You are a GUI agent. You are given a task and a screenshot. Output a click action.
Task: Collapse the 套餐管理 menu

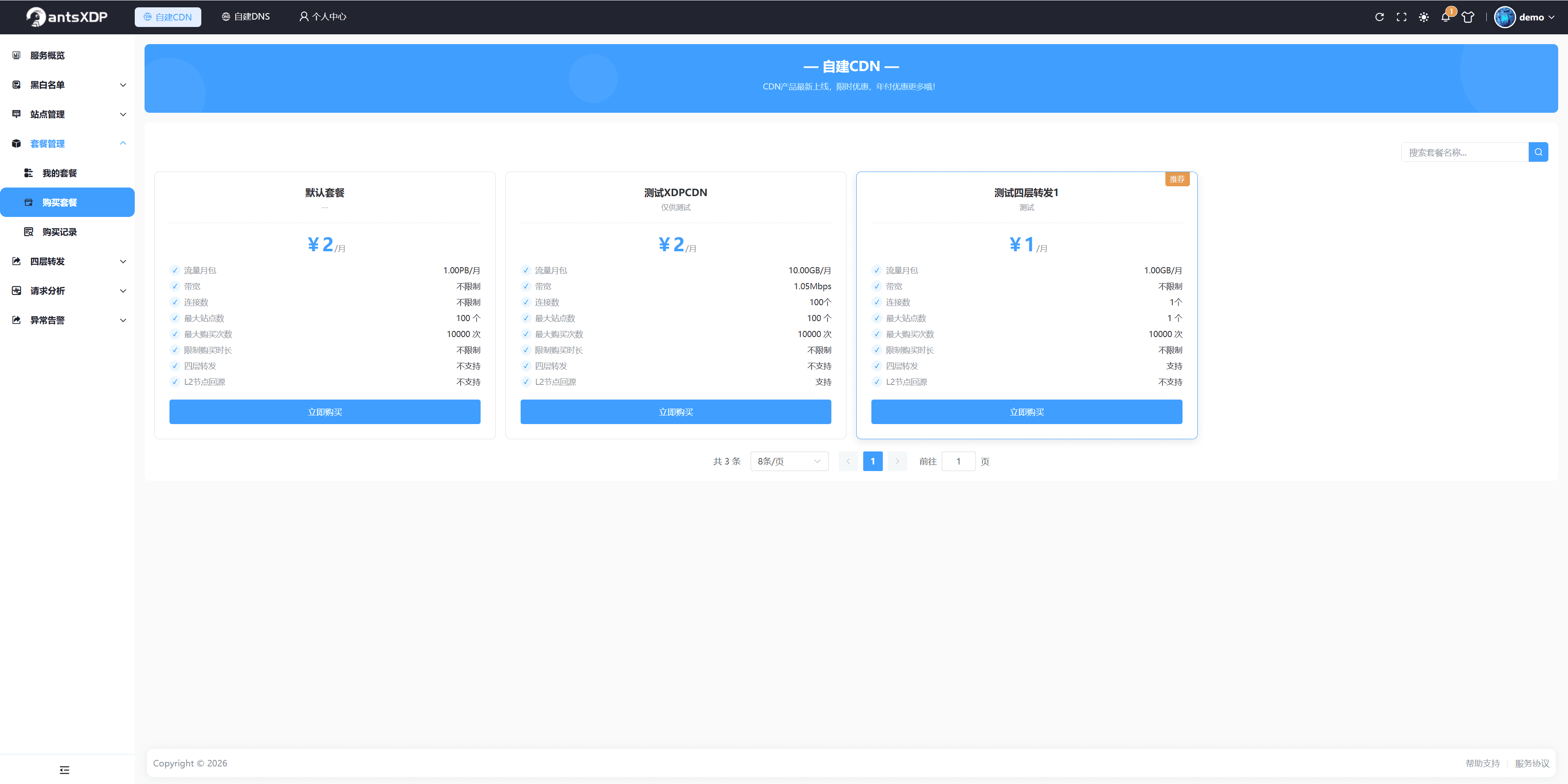67,144
